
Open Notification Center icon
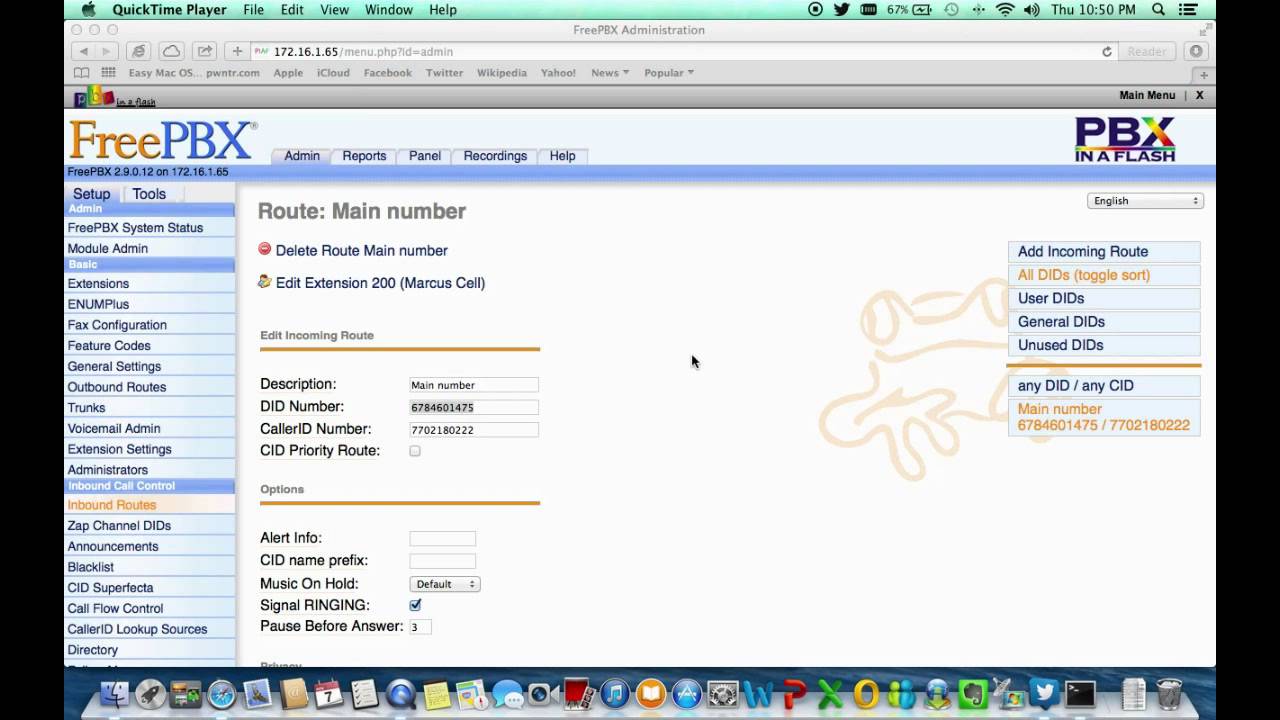tap(1190, 10)
